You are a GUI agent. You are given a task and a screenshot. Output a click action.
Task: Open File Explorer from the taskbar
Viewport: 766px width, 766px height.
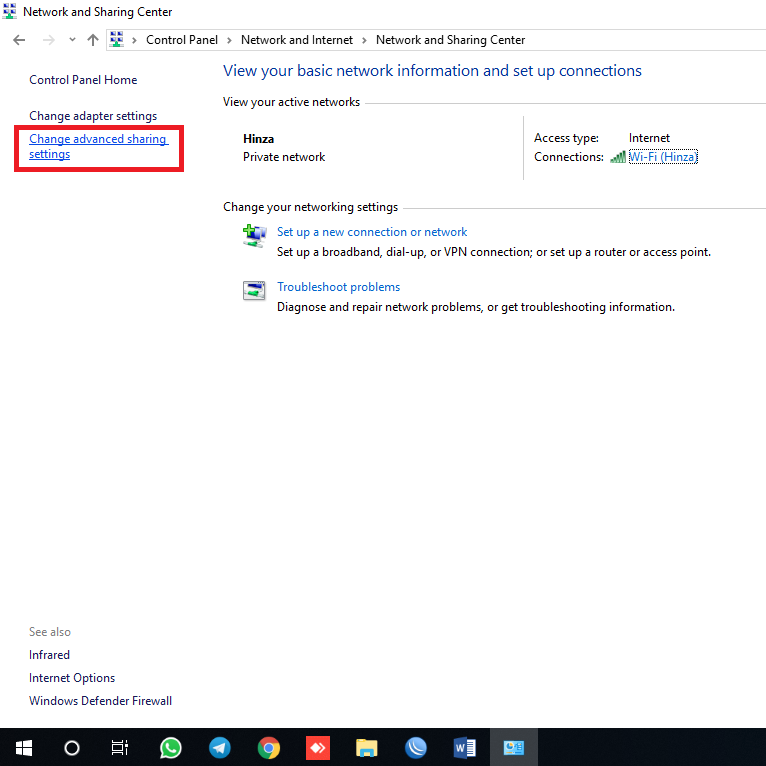coord(367,748)
